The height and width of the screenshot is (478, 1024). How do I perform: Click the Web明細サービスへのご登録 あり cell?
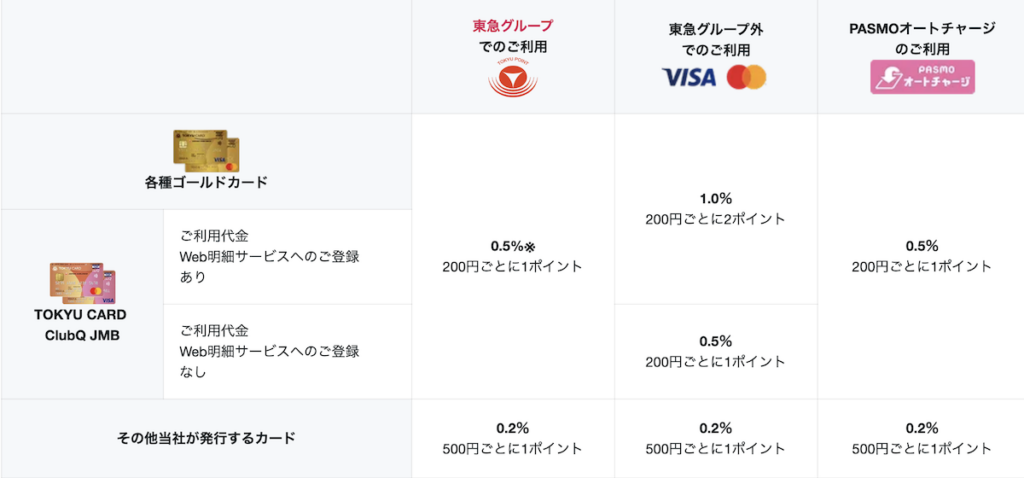click(270, 256)
